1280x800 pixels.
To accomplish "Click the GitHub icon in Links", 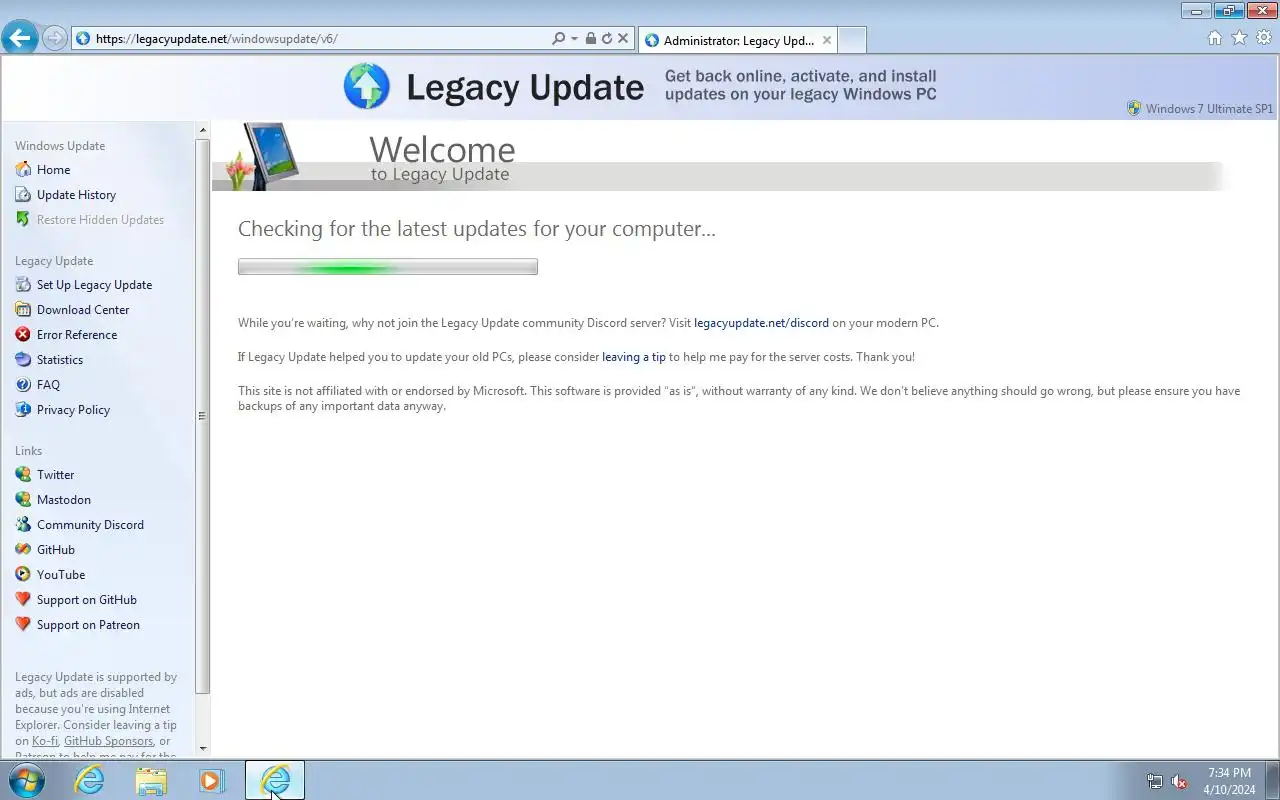I will [23, 549].
